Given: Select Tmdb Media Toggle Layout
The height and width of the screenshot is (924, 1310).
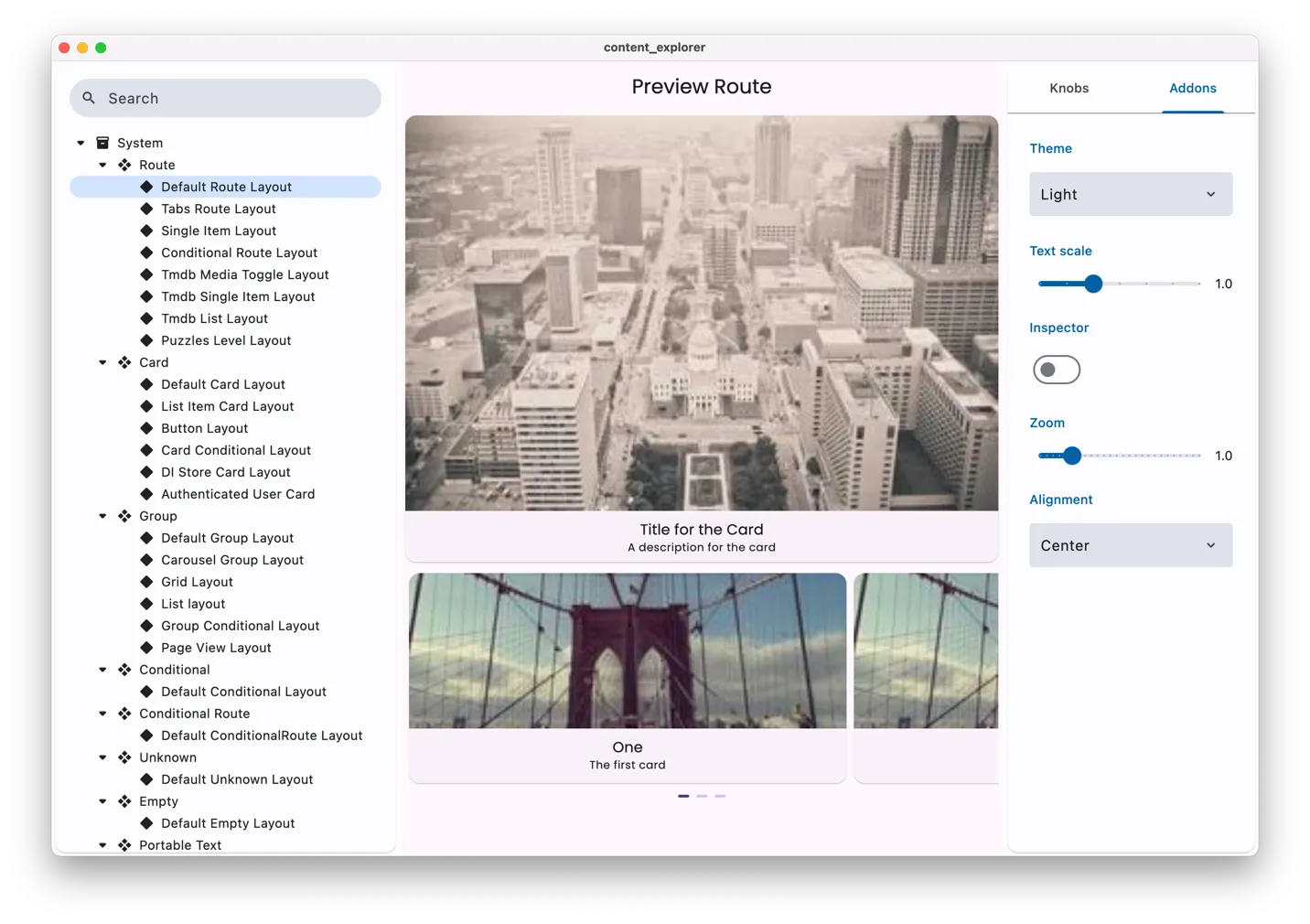Looking at the screenshot, I should tap(244, 274).
